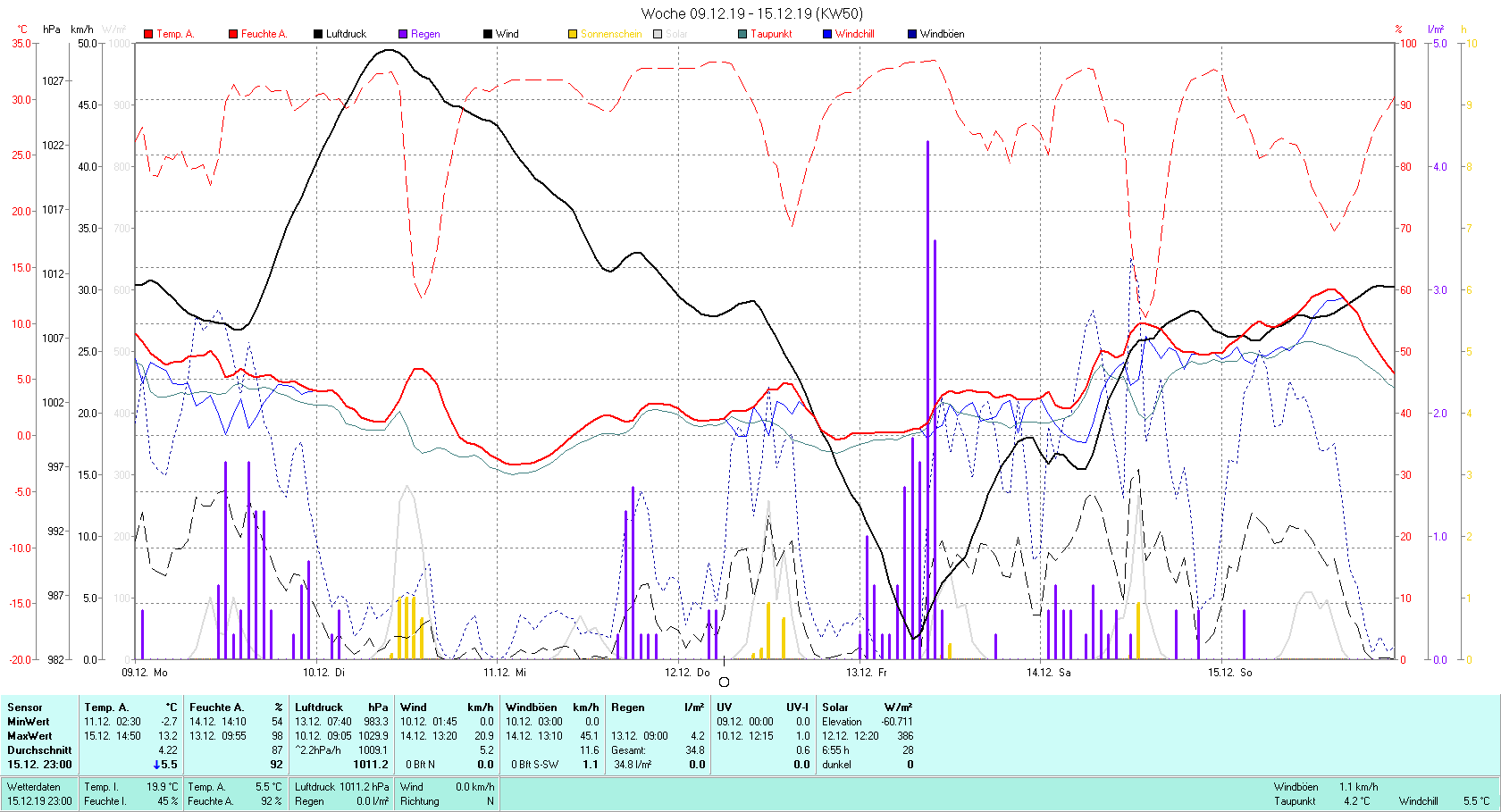
Task: Click the Feuchte A. legend label
Action: pyautogui.click(x=264, y=34)
